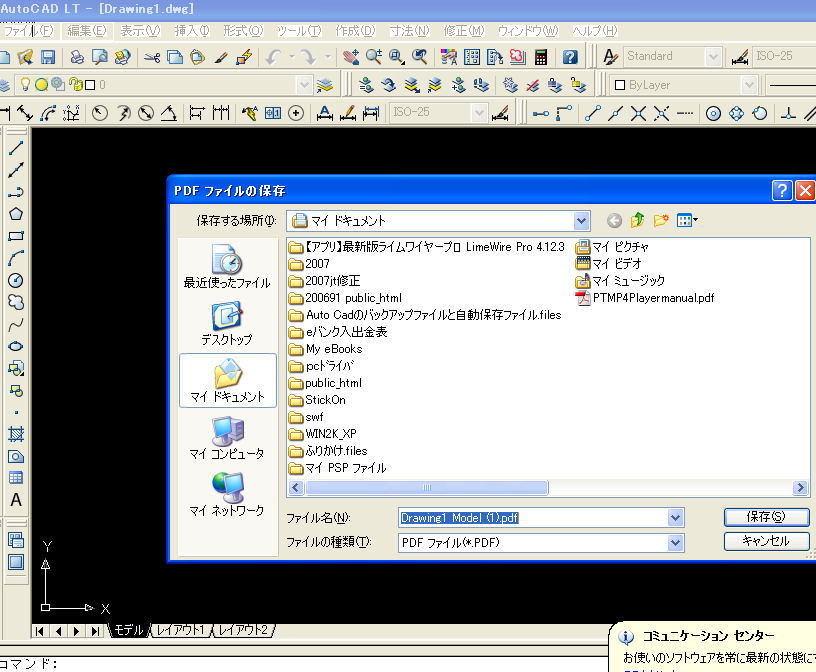Viewport: 816px width, 672px height.
Task: Click the キャンセル button
Action: [x=766, y=541]
